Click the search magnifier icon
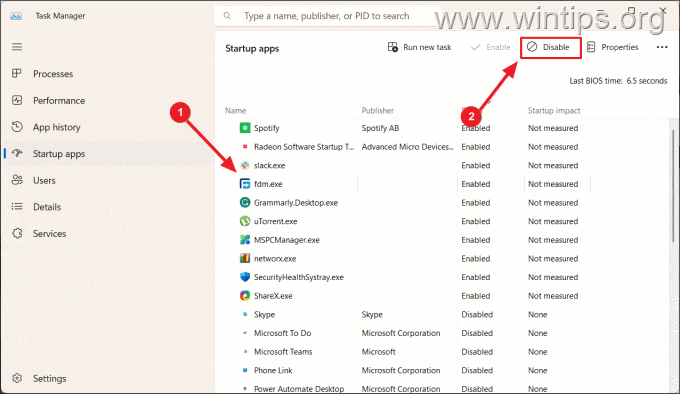 (x=227, y=16)
